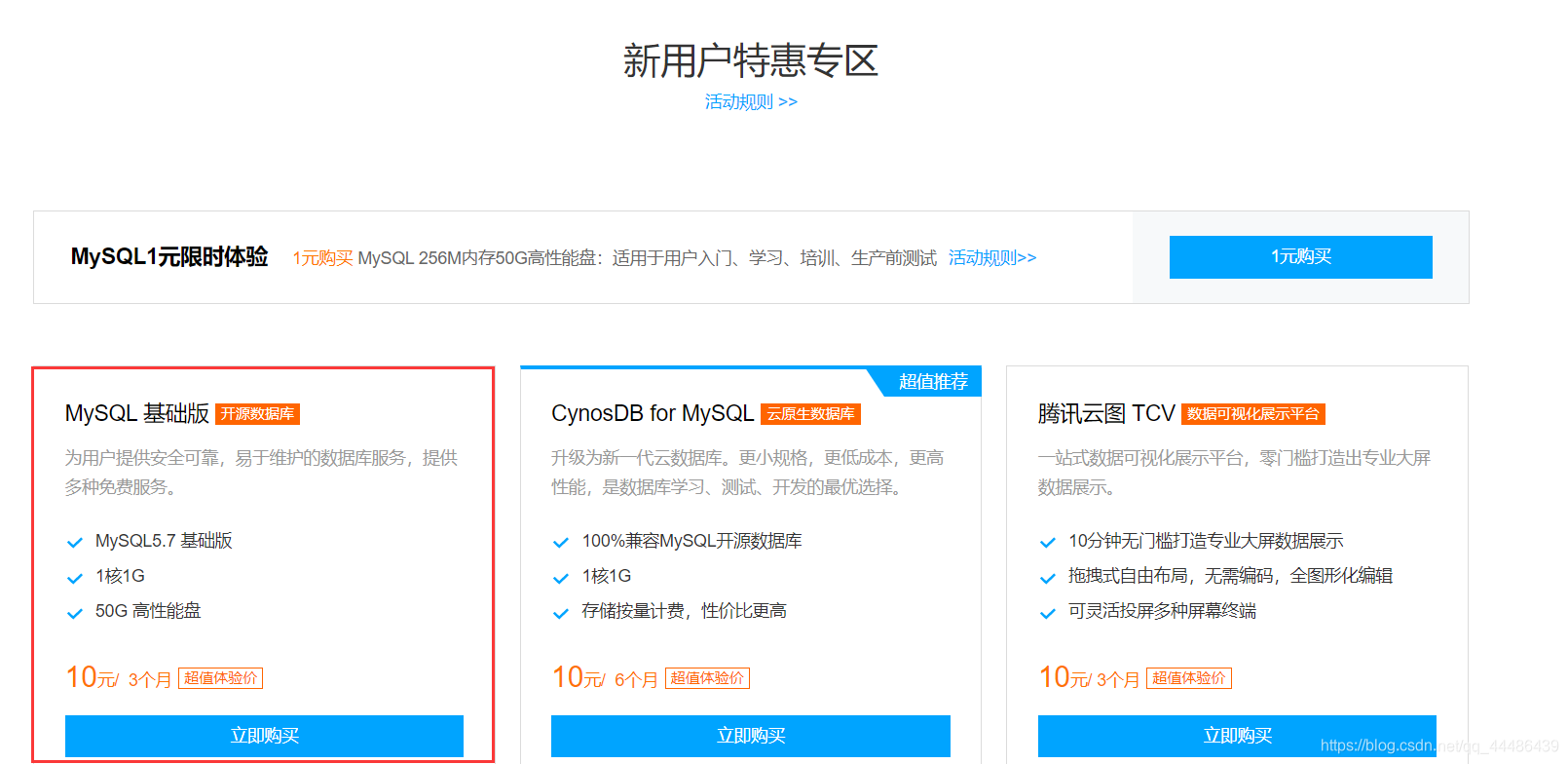Click checkmark beside 可灵活投屏多种屏幕终端
The image size is (1568, 764).
pos(1047,613)
